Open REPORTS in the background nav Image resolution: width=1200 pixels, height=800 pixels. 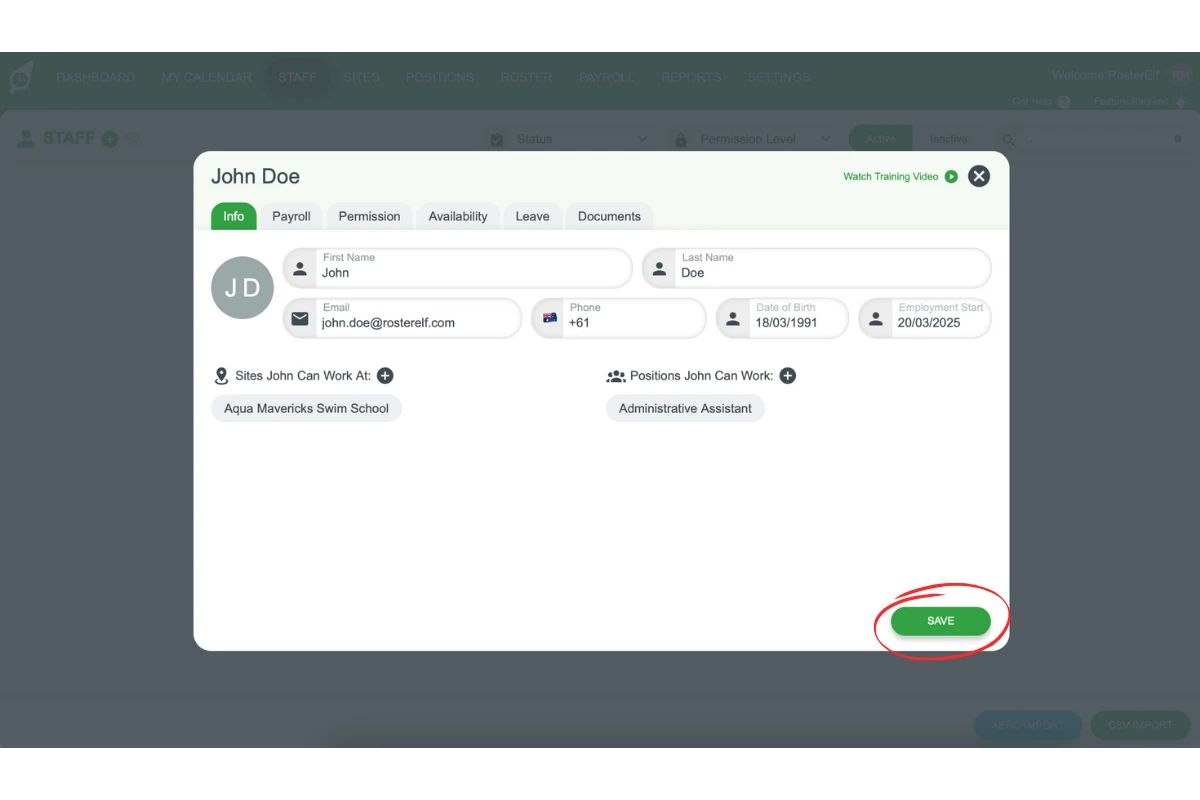click(x=691, y=77)
